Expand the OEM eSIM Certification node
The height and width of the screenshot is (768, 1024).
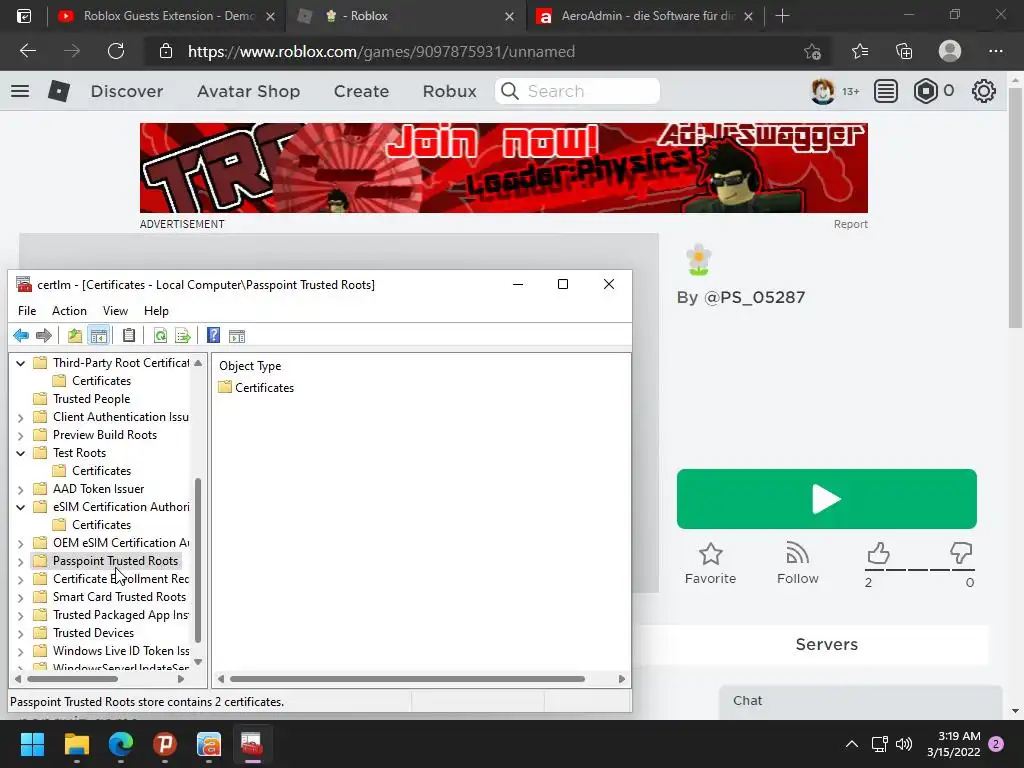point(20,543)
